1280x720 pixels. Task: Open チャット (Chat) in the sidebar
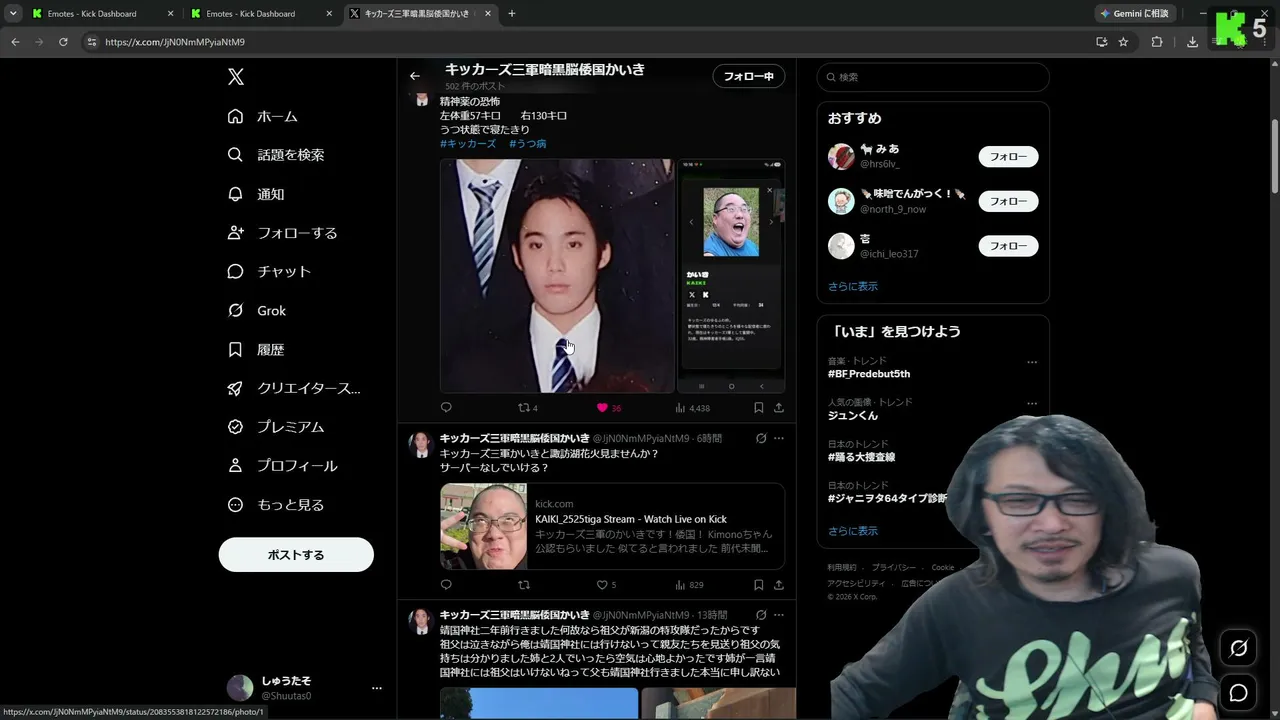(269, 271)
